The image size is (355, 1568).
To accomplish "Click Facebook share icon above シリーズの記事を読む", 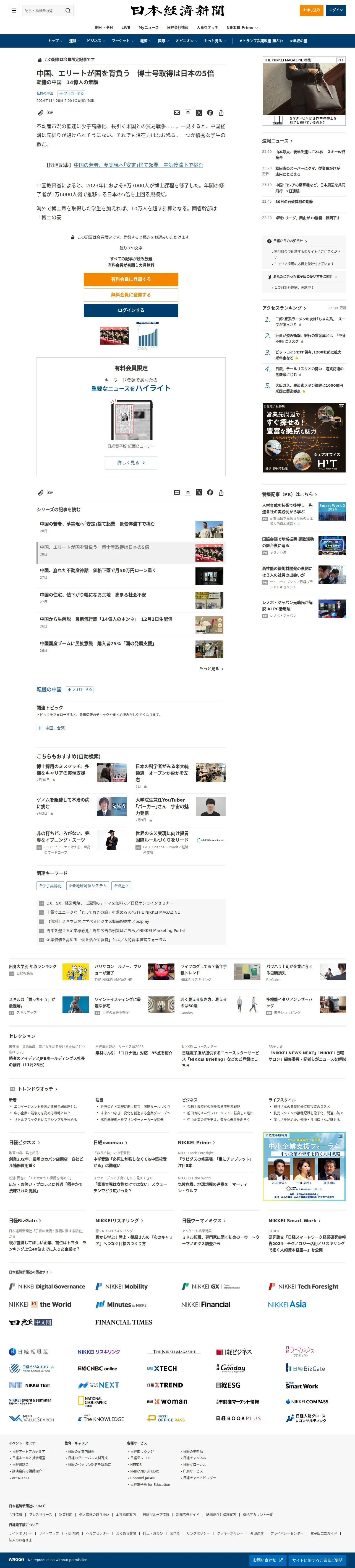I will (x=210, y=492).
